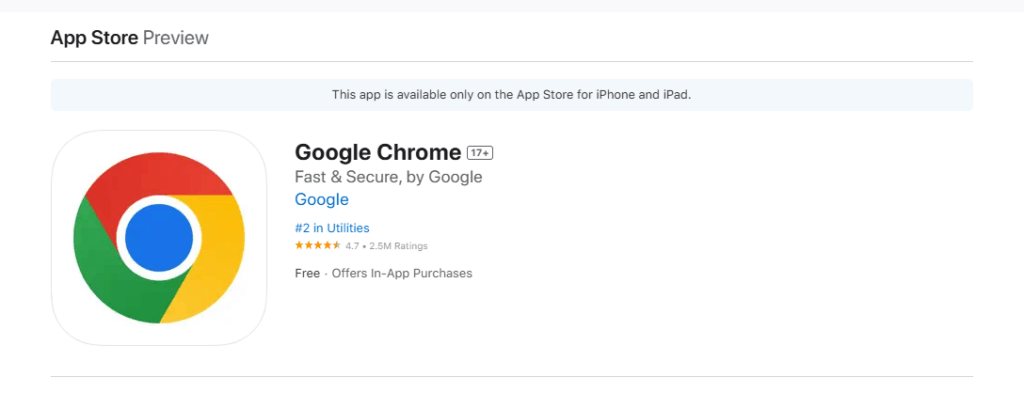Click the 17+ age rating badge
The width and height of the screenshot is (1024, 393).
point(480,153)
